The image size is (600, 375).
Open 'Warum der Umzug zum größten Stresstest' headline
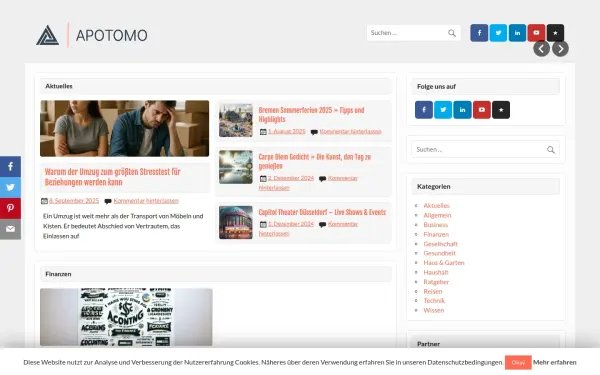[x=112, y=177]
